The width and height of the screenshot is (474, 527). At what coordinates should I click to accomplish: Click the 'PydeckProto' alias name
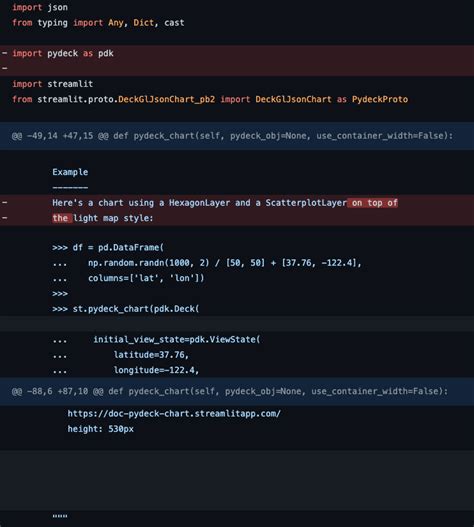click(380, 99)
